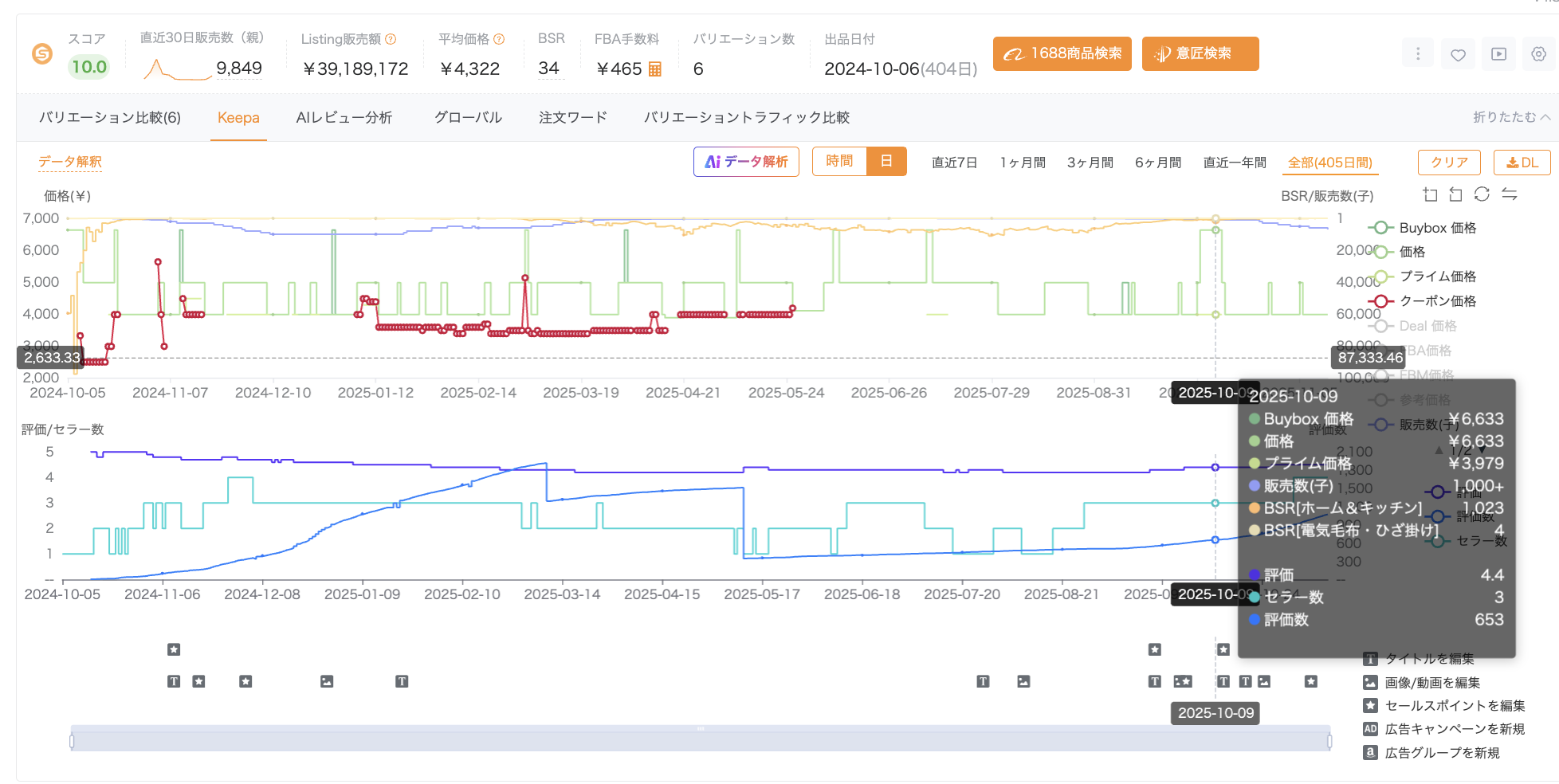This screenshot has height=784, width=1559.
Task: Click the 1688商品検索 button
Action: [x=1062, y=54]
